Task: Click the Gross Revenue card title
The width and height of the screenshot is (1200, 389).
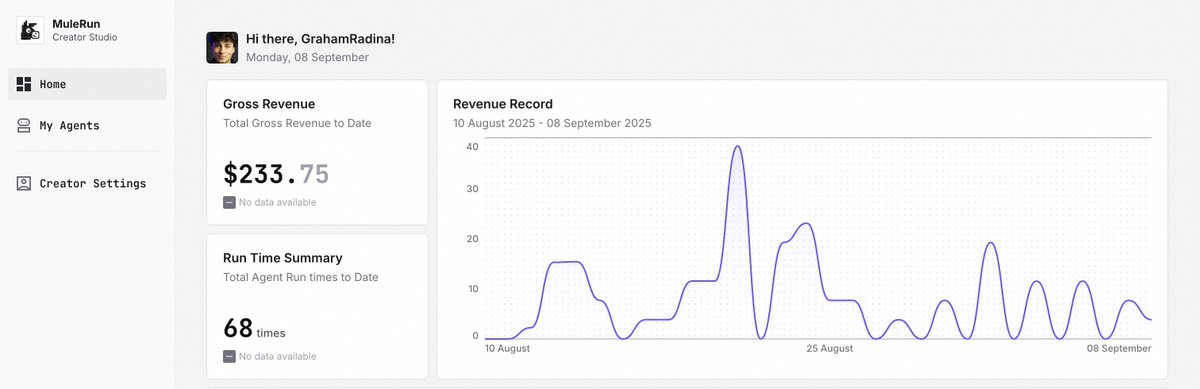Action: click(x=269, y=104)
